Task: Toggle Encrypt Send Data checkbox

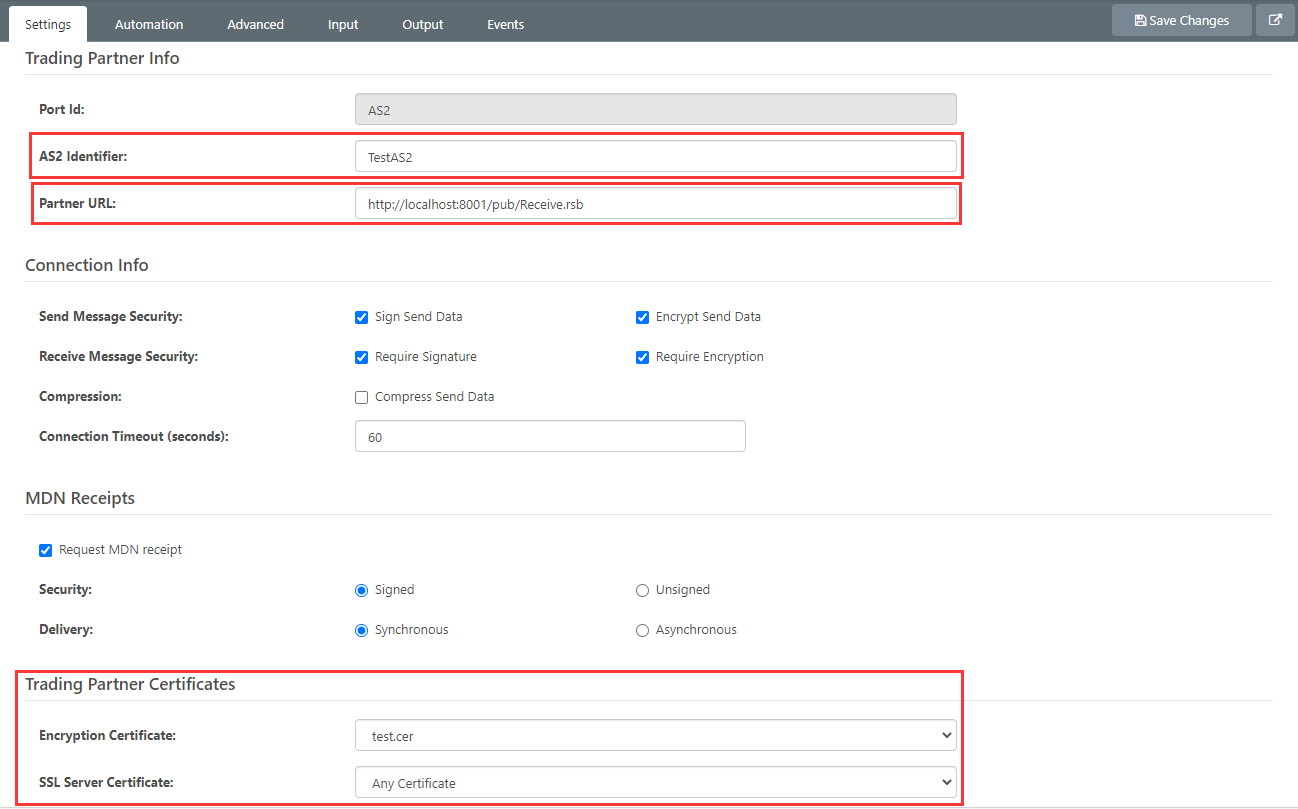Action: click(643, 317)
